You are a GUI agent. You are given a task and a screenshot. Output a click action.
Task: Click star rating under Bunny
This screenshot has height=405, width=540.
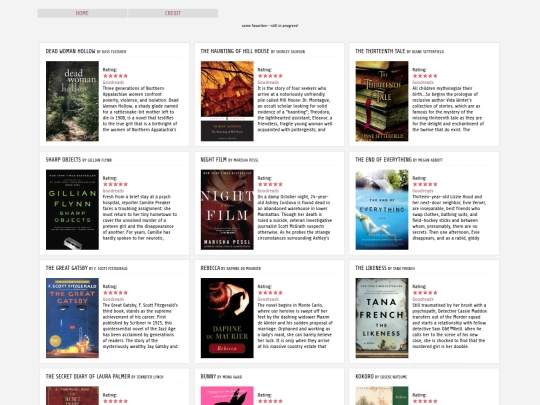[270, 401]
